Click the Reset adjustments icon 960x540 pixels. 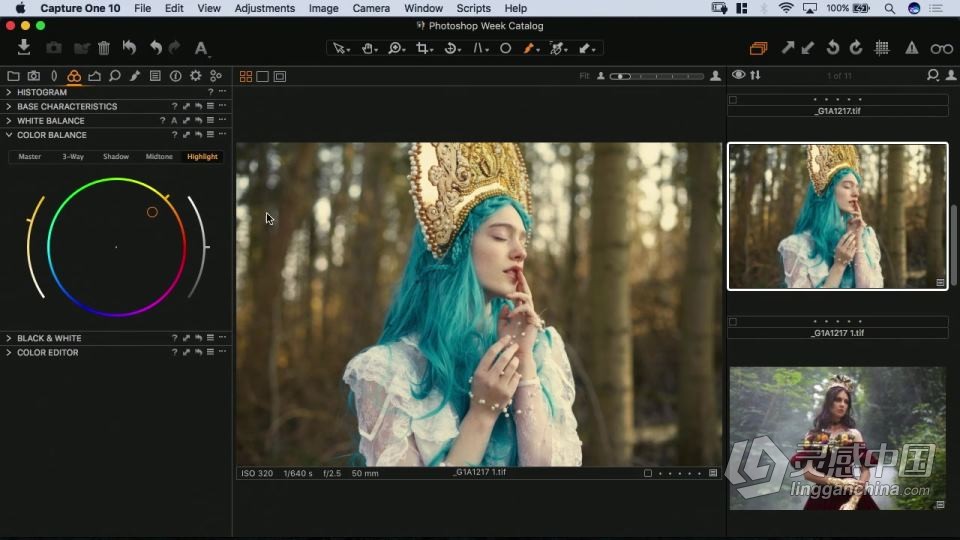[x=129, y=48]
